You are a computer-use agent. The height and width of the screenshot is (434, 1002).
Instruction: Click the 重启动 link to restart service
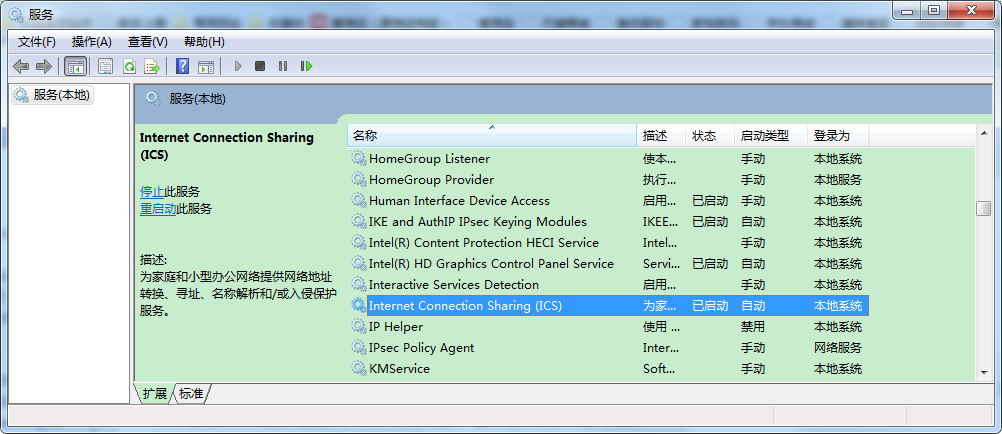(158, 209)
